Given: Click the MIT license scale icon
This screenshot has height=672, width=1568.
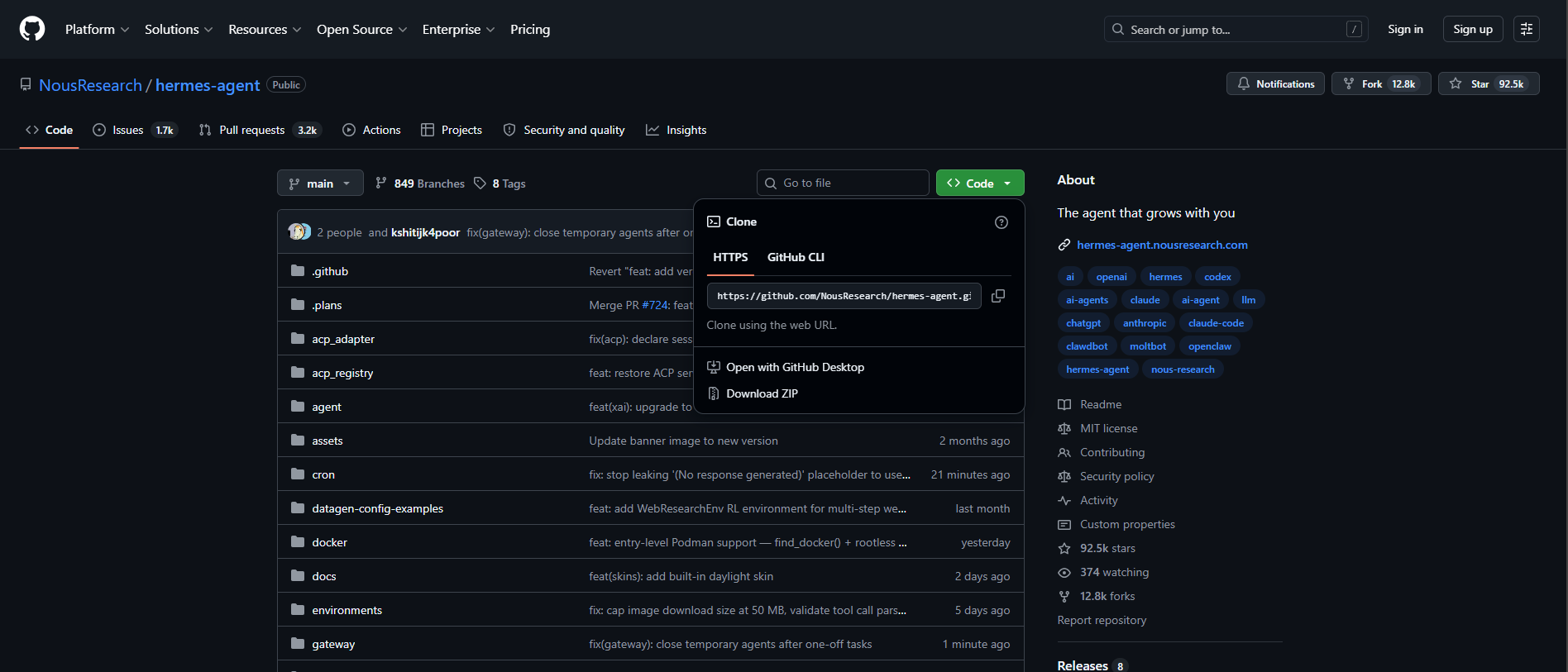Looking at the screenshot, I should coord(1064,428).
